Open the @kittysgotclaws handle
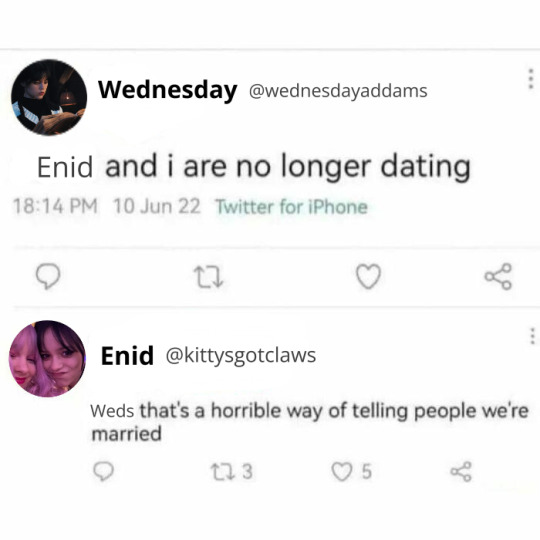 pos(241,356)
